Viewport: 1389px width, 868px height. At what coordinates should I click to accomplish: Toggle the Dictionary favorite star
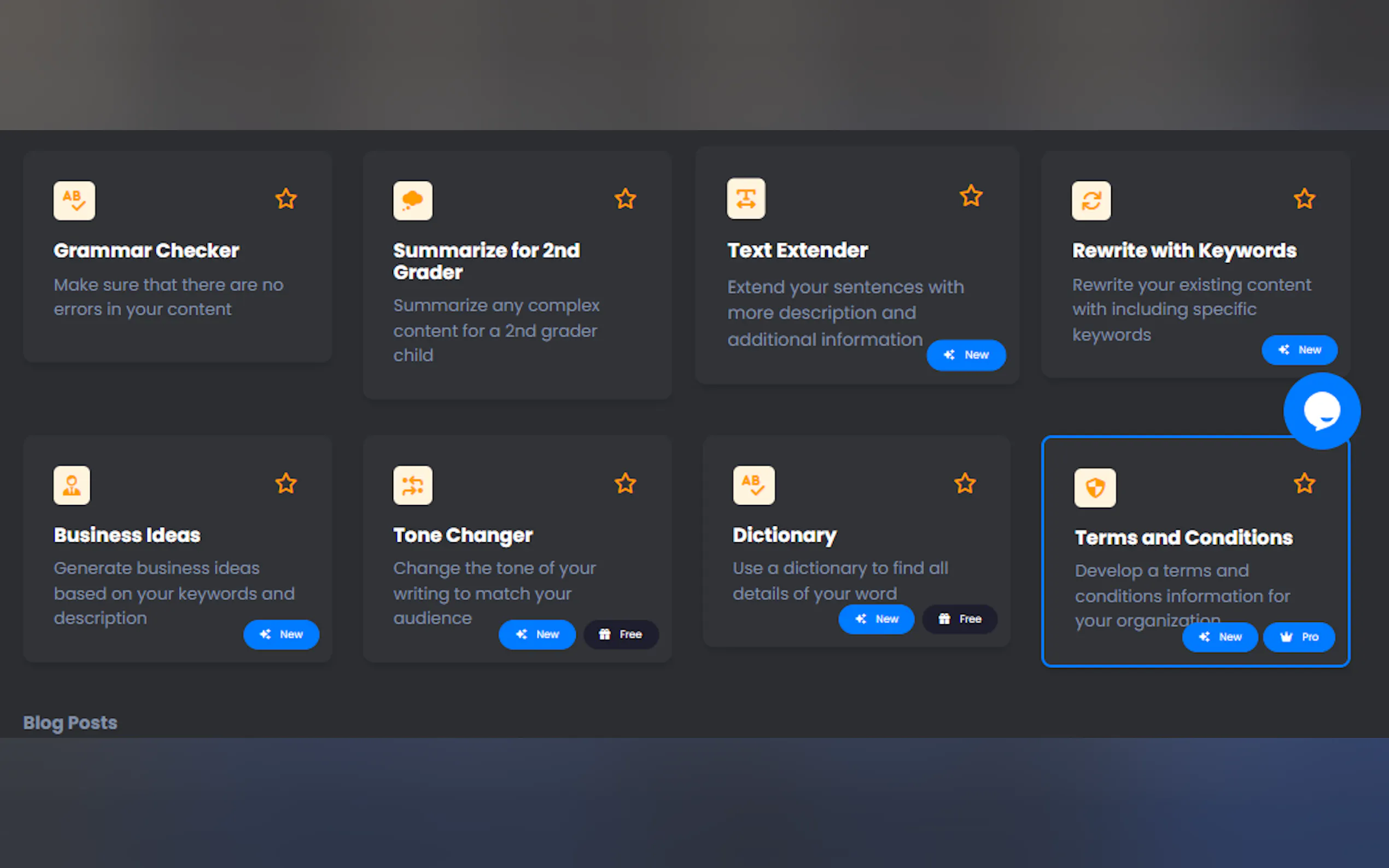point(965,483)
